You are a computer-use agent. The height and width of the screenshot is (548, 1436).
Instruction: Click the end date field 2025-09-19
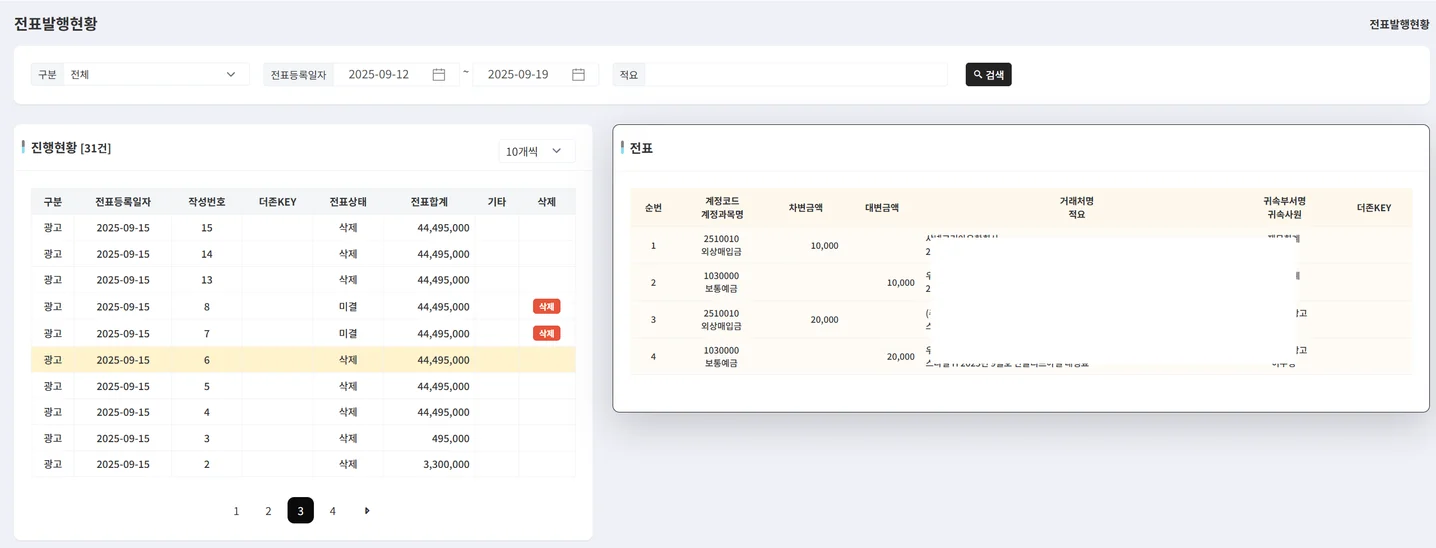click(518, 74)
